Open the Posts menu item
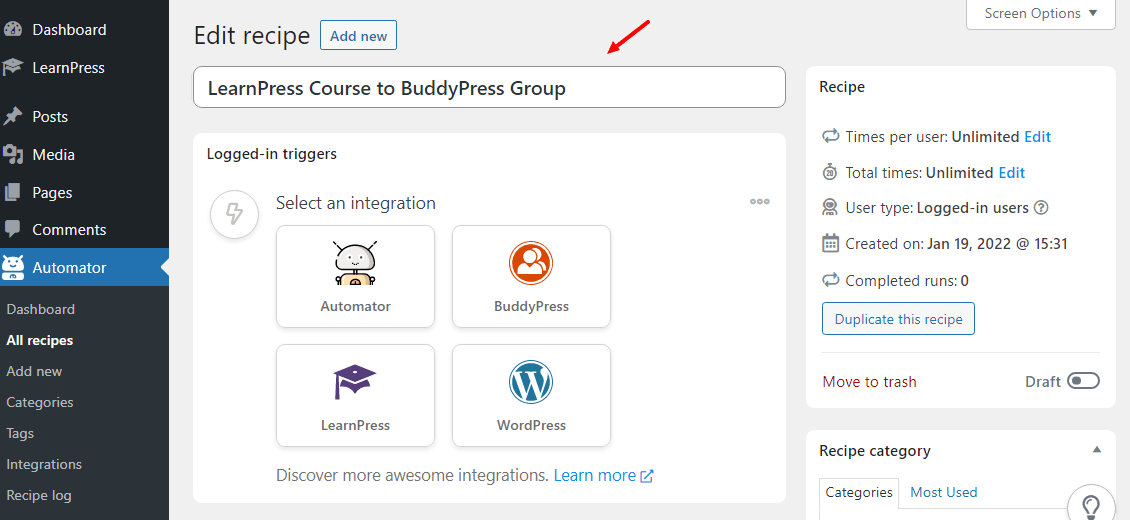Viewport: 1130px width, 520px height. tap(50, 117)
